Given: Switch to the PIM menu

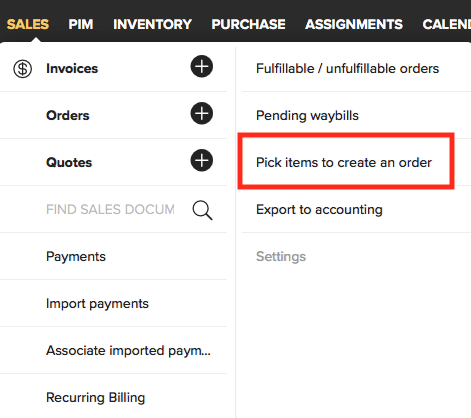Looking at the screenshot, I should coord(81,24).
